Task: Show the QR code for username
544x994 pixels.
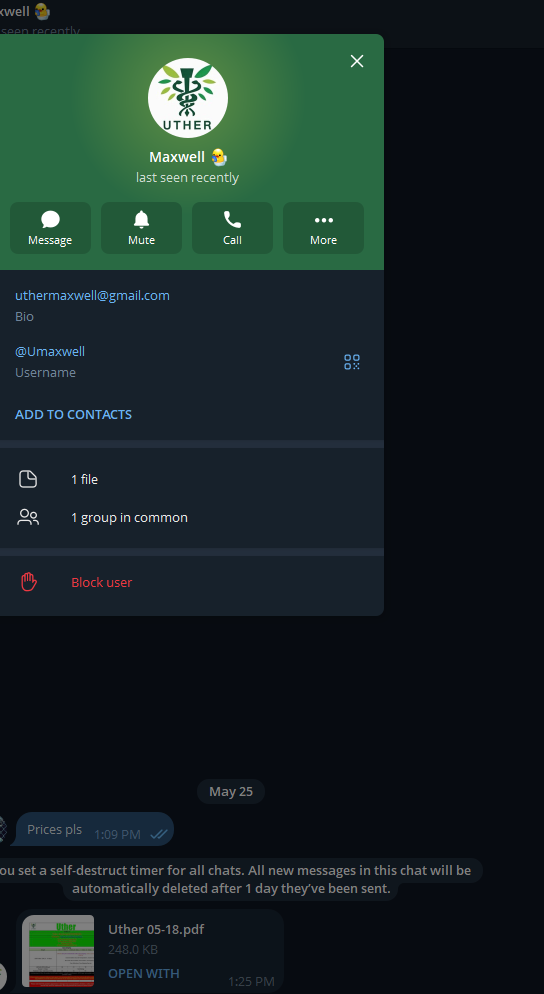Action: [x=352, y=362]
